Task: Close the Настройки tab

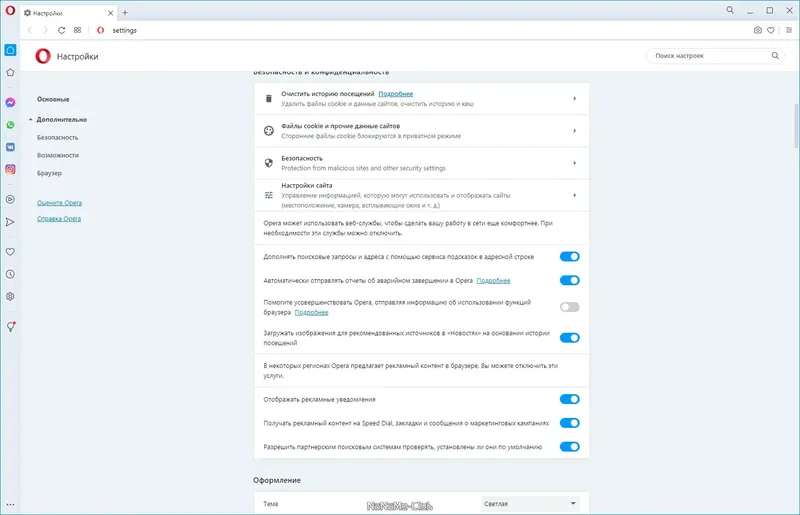Action: pos(110,13)
